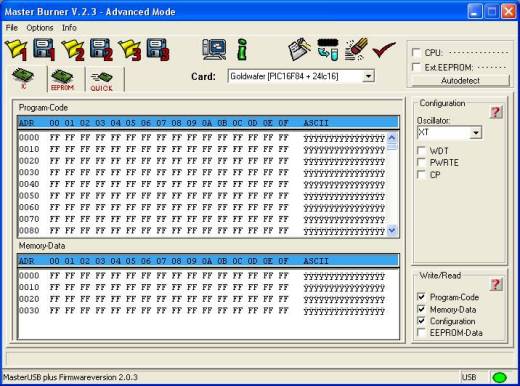Click the USB label in status bar
Screen dimensions: 520x386
point(469,377)
